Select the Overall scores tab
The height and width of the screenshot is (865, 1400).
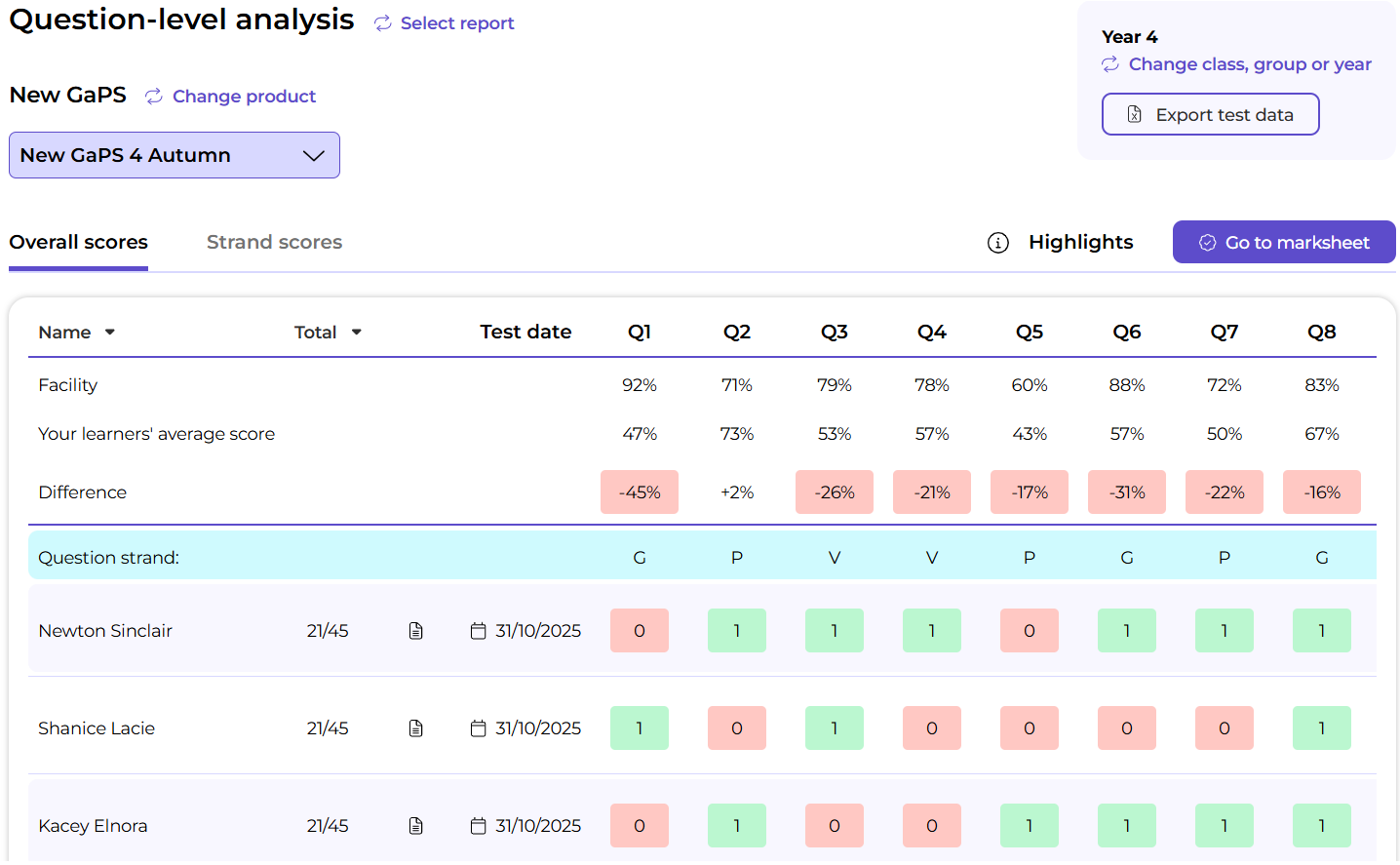79,242
